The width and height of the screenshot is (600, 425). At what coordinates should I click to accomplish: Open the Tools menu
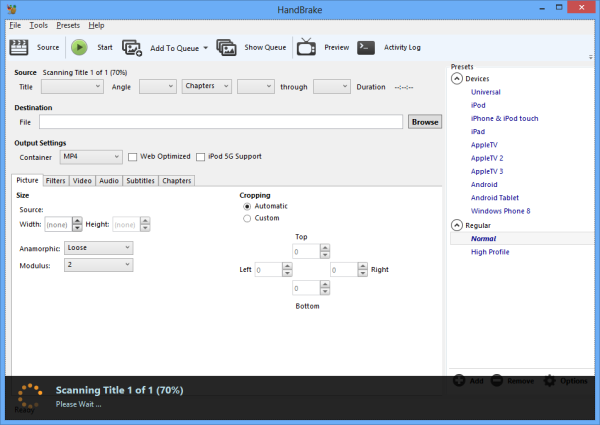[39, 25]
